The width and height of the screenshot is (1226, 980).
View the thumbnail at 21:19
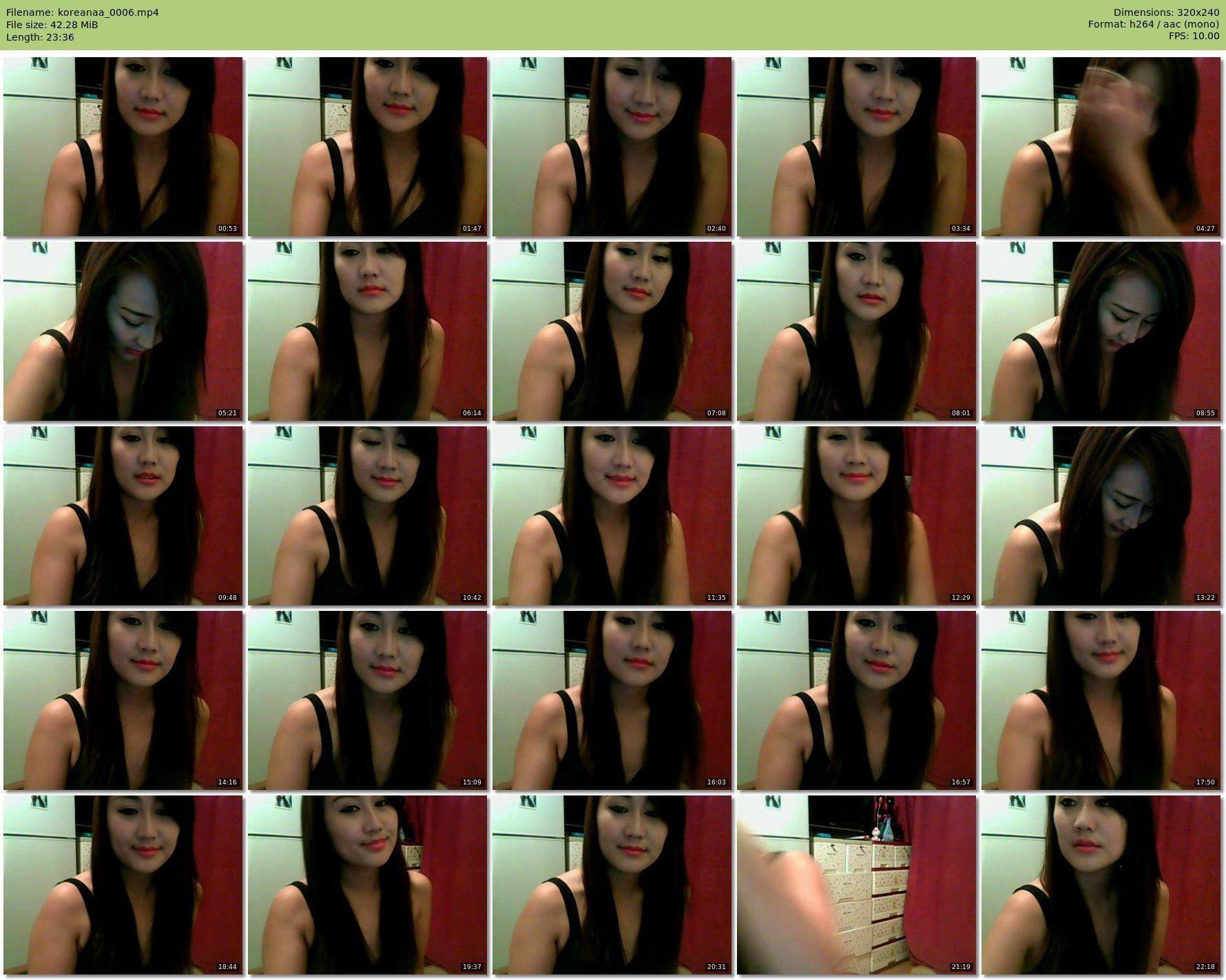click(856, 885)
